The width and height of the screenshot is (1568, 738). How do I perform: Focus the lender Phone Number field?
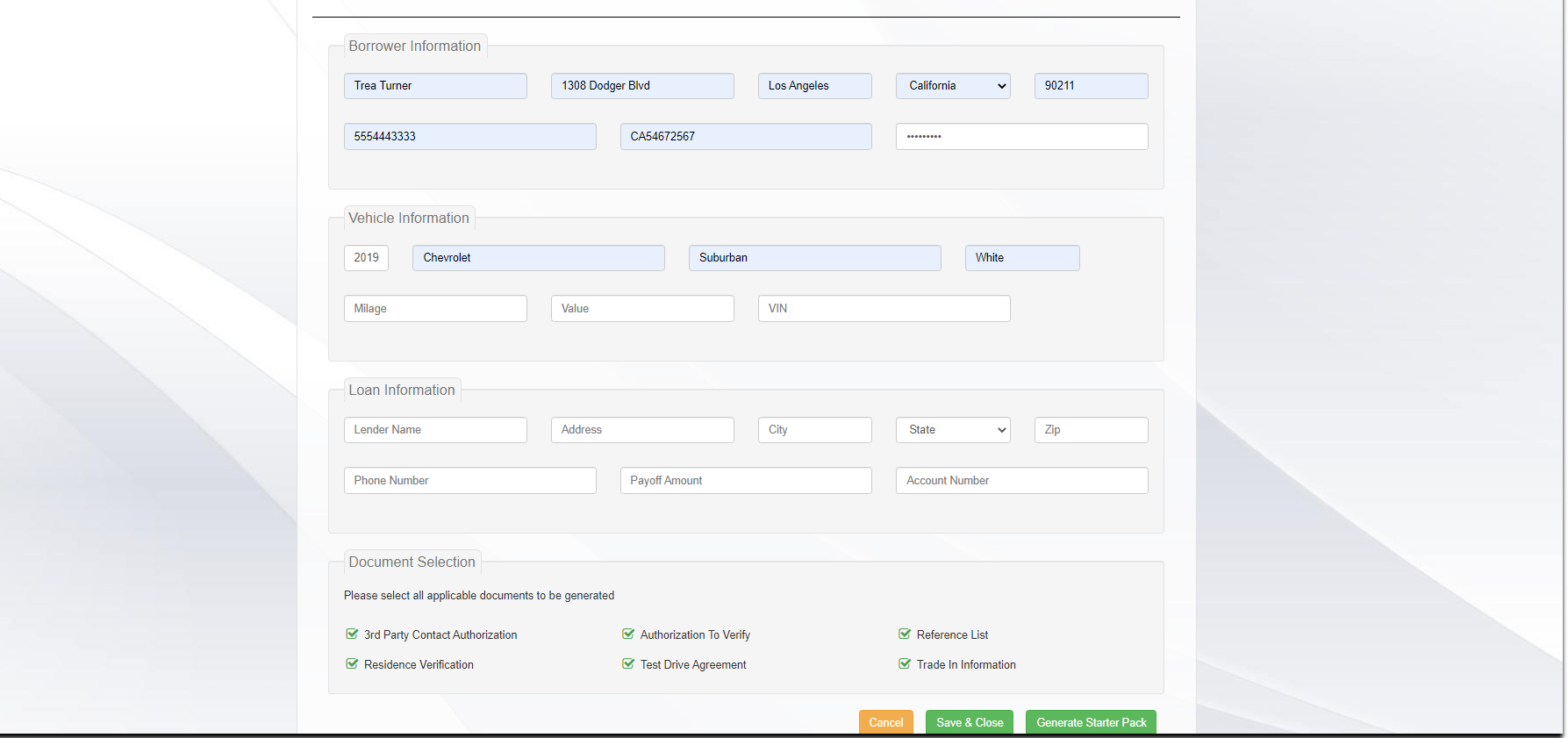470,481
